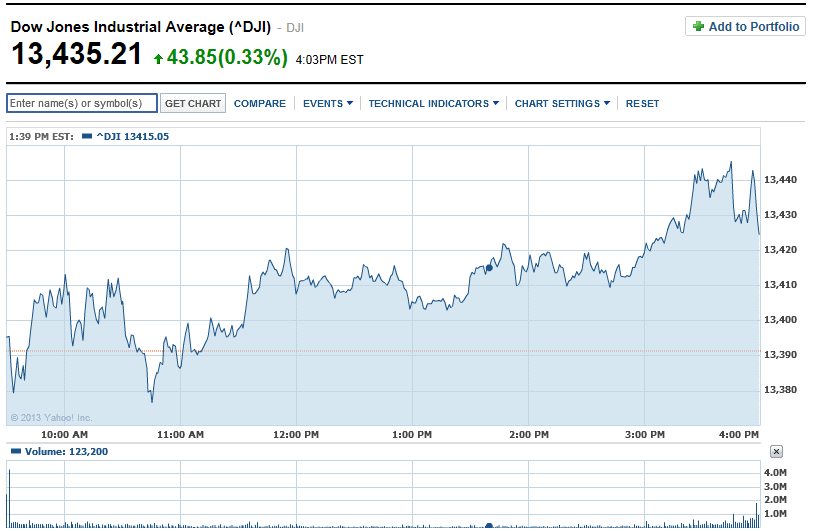Screen dimensions: 818x531
Task: Click the grey DJI exchange label after the title
Action: coord(295,28)
